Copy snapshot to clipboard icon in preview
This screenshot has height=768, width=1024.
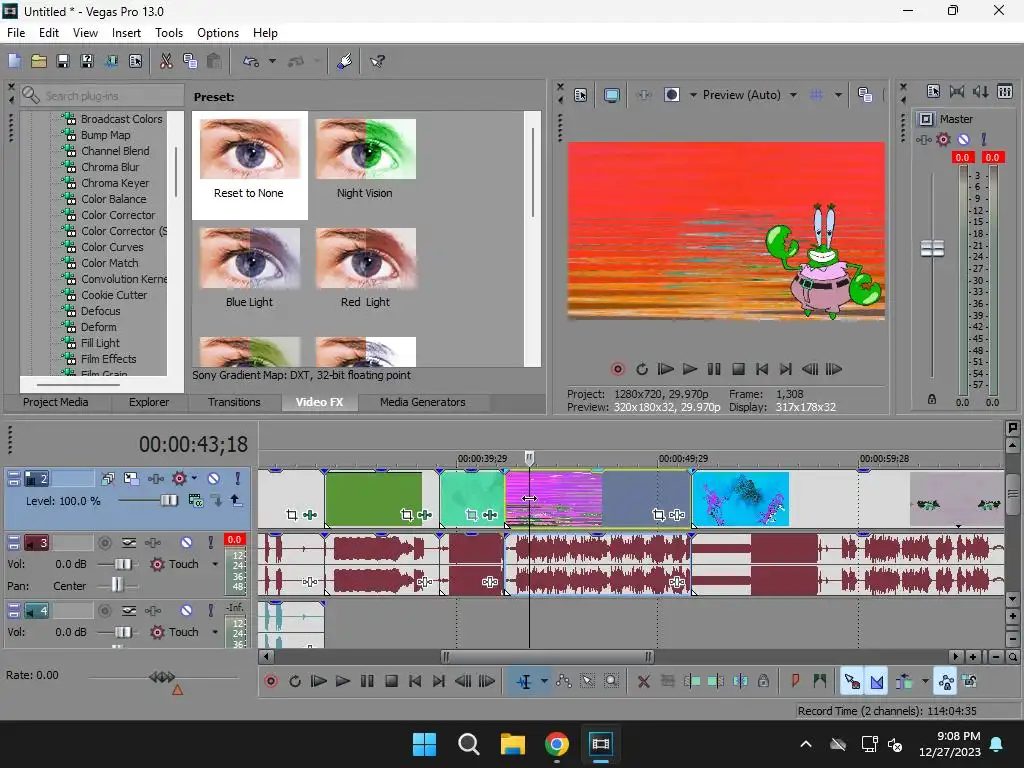point(865,95)
